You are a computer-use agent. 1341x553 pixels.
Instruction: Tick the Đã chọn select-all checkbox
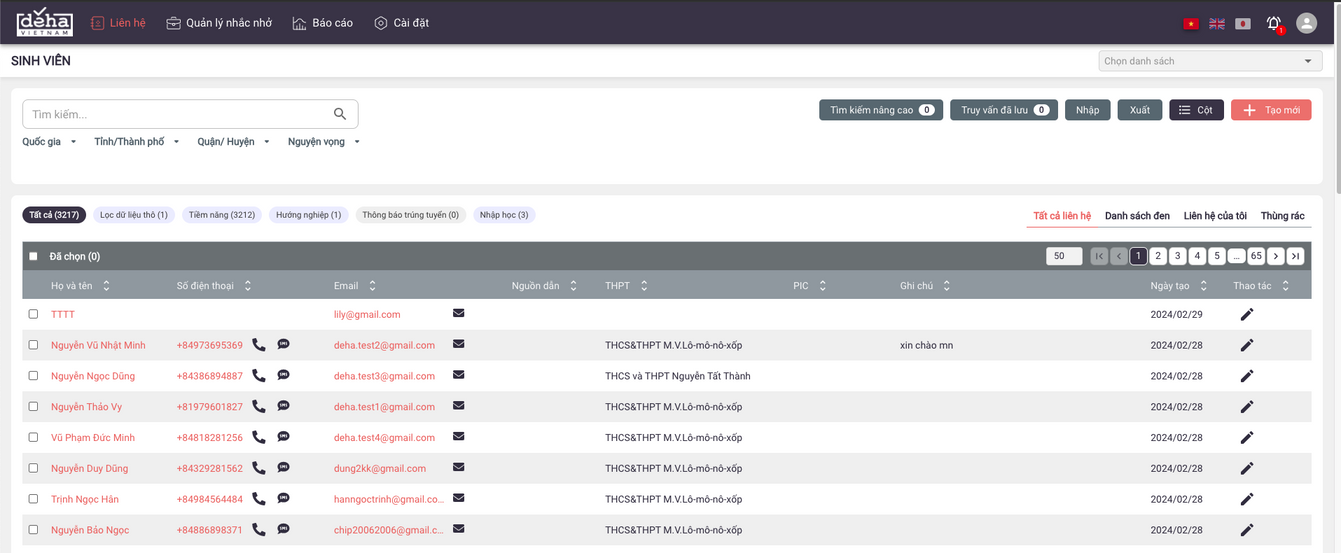33,256
